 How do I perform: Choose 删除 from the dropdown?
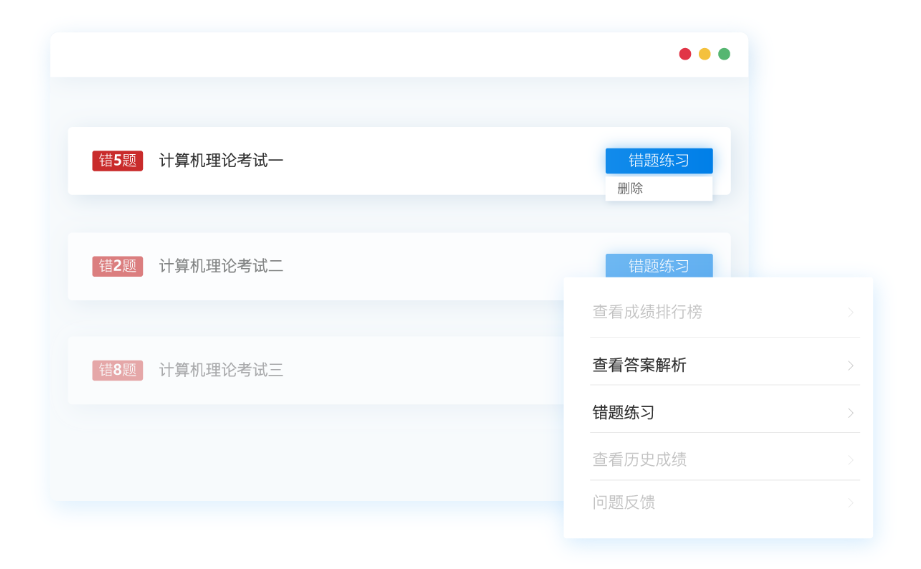pyautogui.click(x=631, y=188)
